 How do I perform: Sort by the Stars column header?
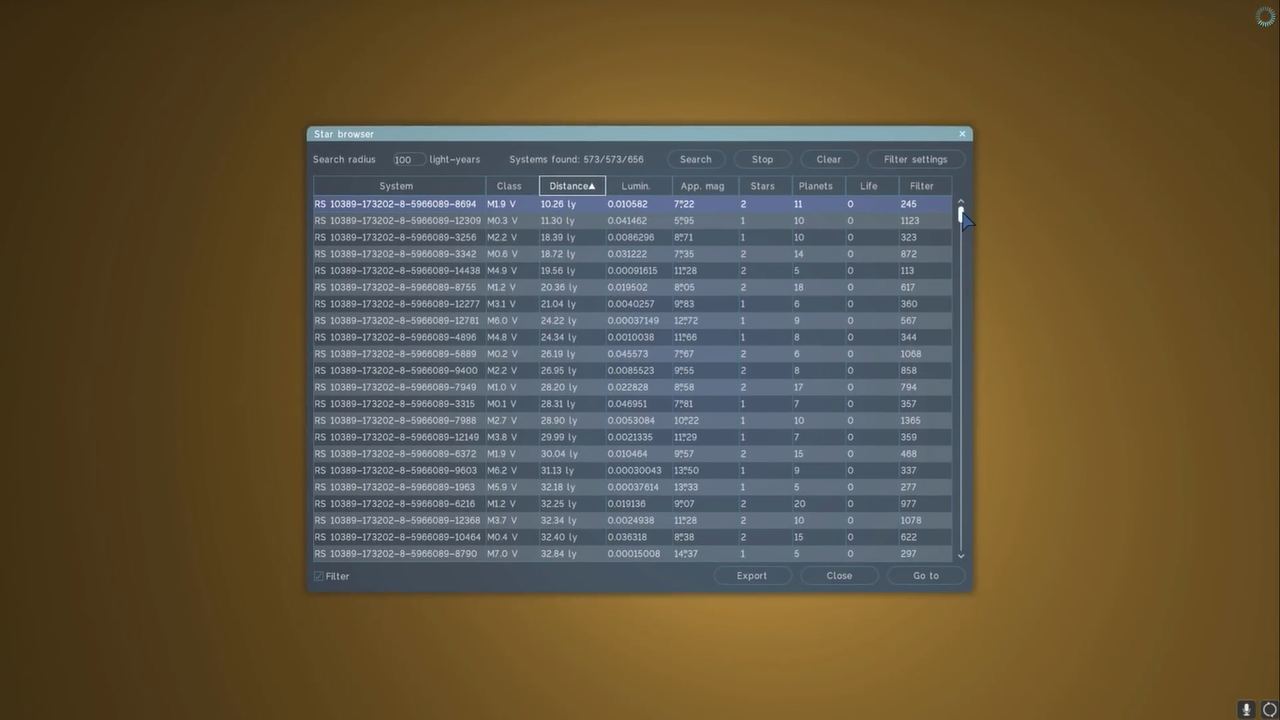(x=765, y=186)
